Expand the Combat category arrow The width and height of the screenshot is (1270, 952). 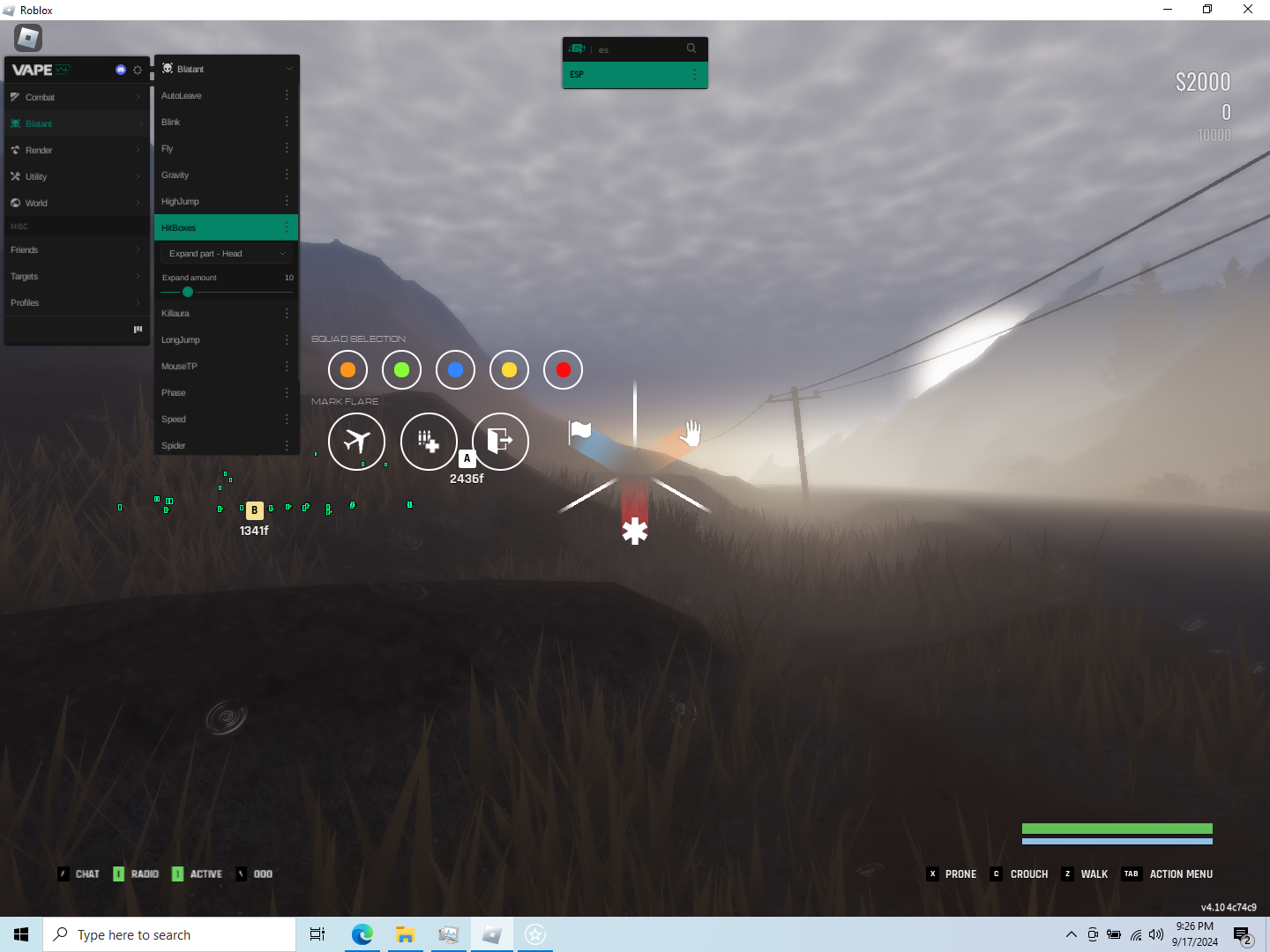point(138,97)
